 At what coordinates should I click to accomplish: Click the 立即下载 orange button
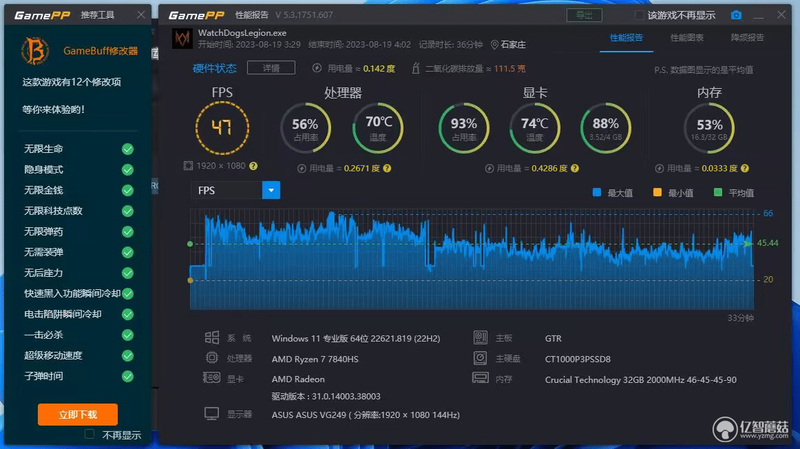tap(78, 414)
